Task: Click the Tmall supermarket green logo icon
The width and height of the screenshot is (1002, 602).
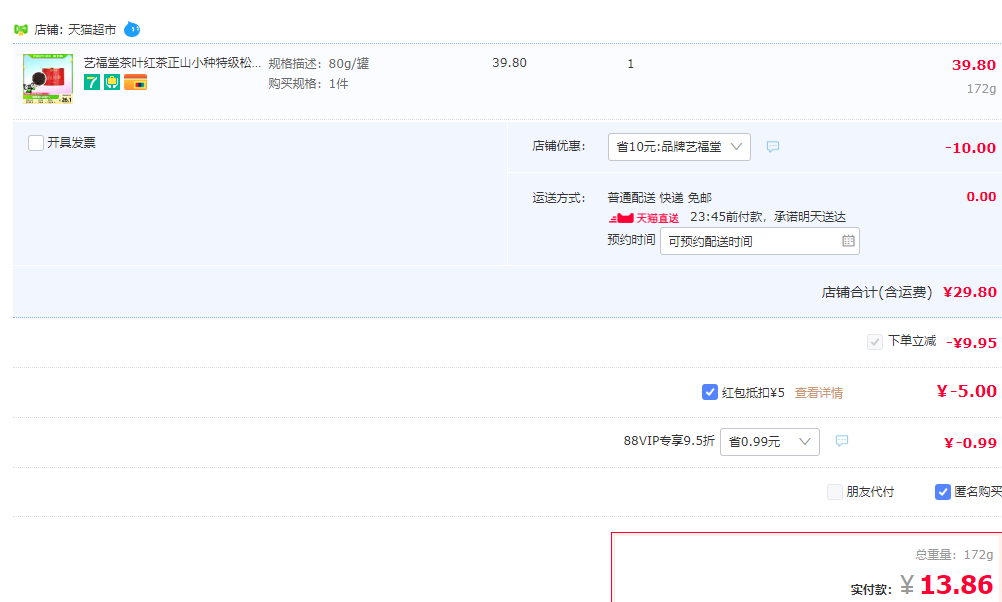Action: 21,29
